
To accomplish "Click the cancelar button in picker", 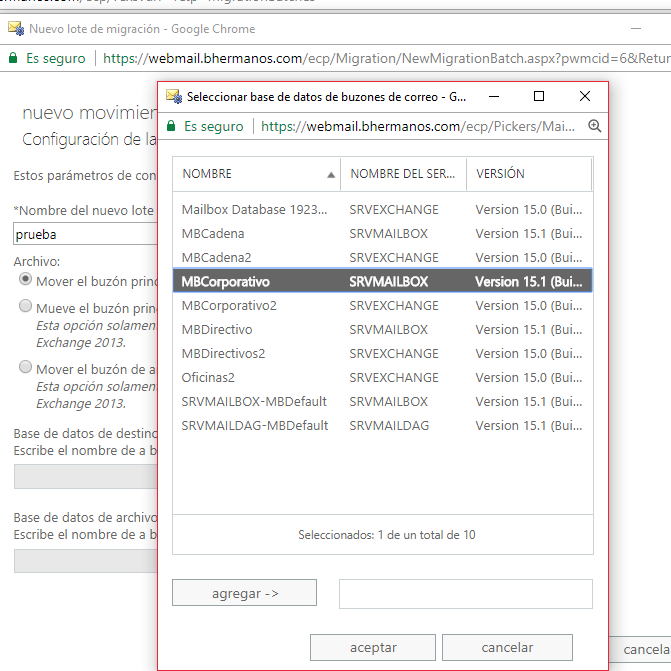I will click(x=507, y=647).
